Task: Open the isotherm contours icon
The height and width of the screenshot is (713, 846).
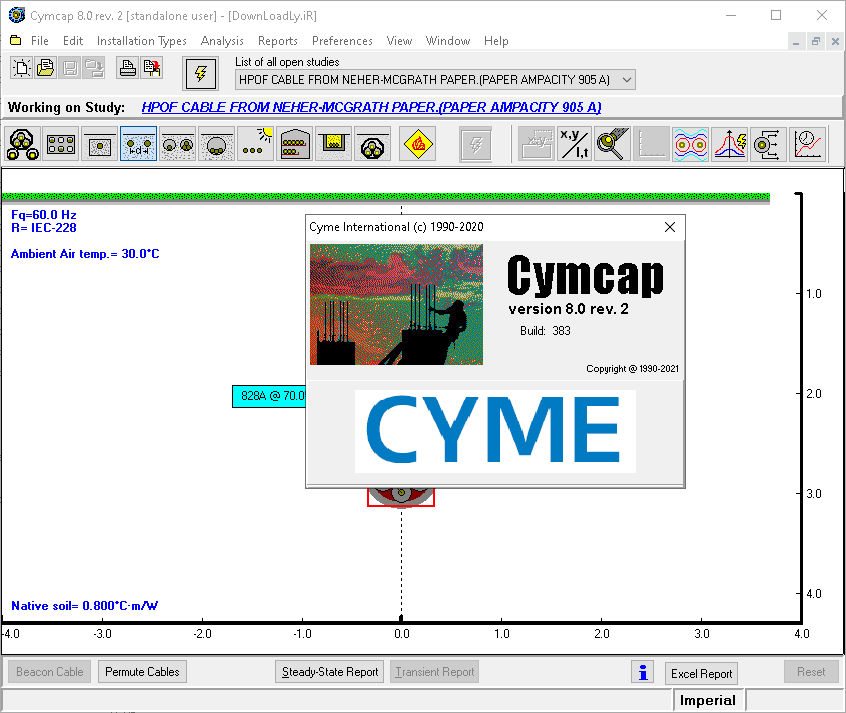Action: 691,144
